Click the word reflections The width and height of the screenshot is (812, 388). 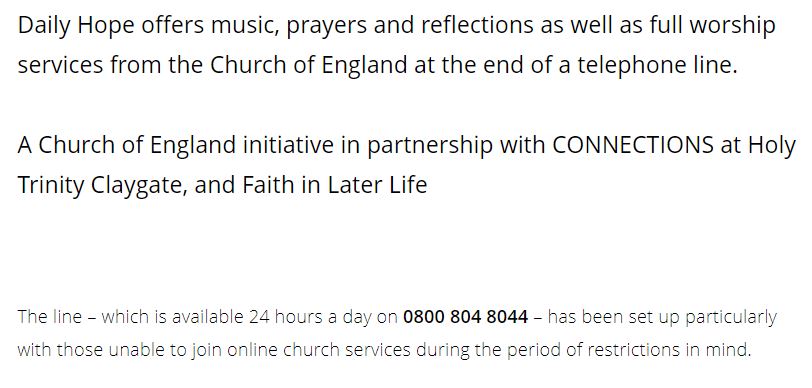[477, 25]
